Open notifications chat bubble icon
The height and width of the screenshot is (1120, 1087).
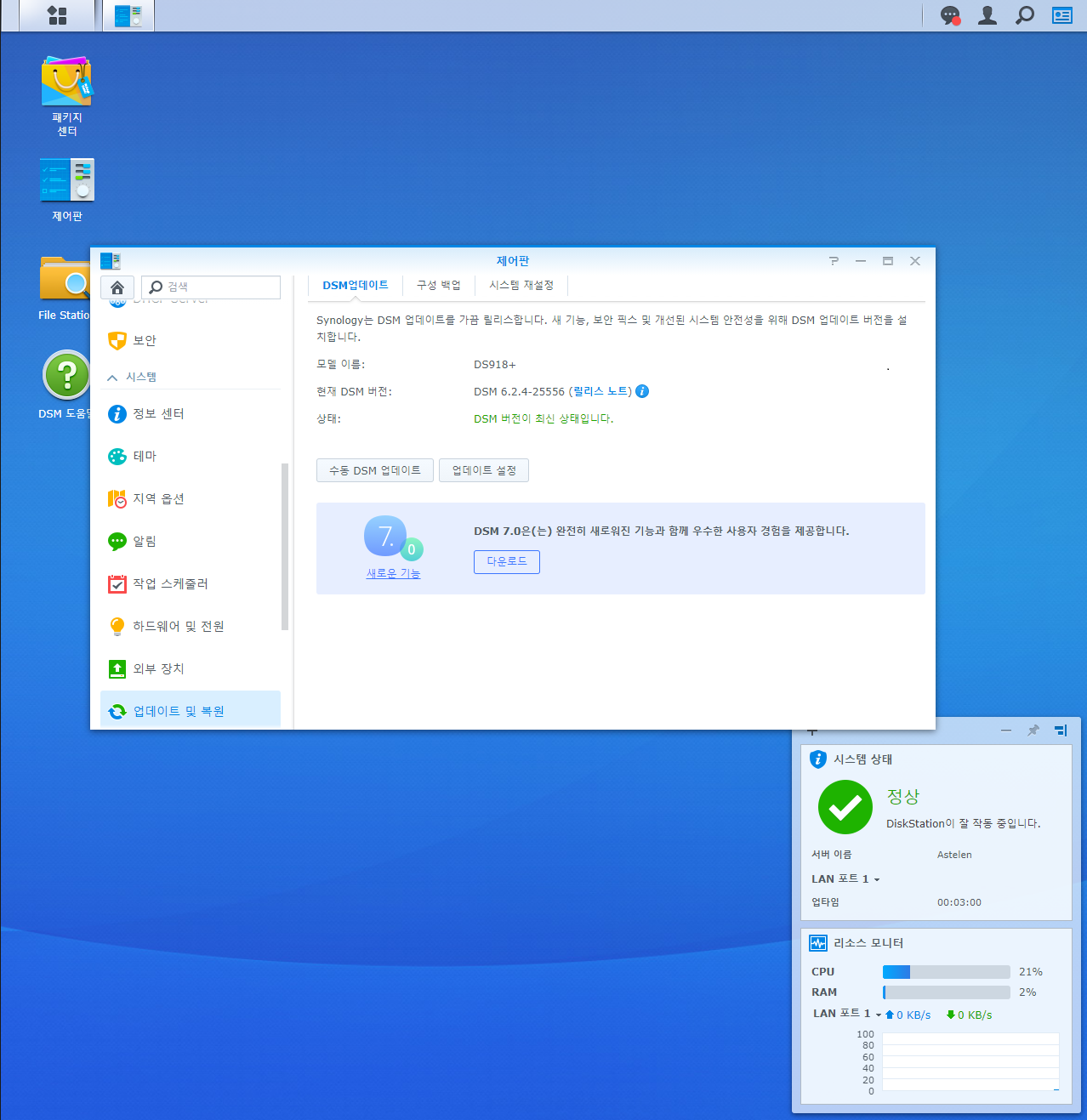click(950, 15)
